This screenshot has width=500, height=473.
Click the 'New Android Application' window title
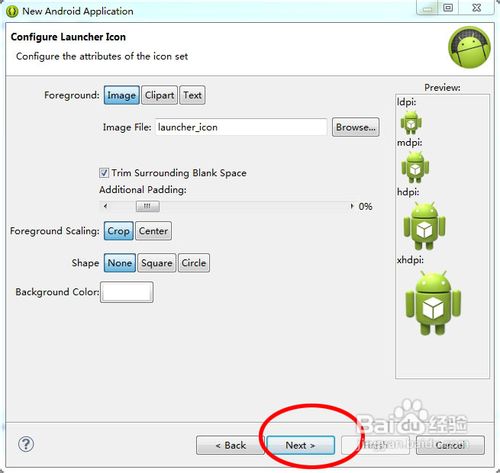coord(78,11)
